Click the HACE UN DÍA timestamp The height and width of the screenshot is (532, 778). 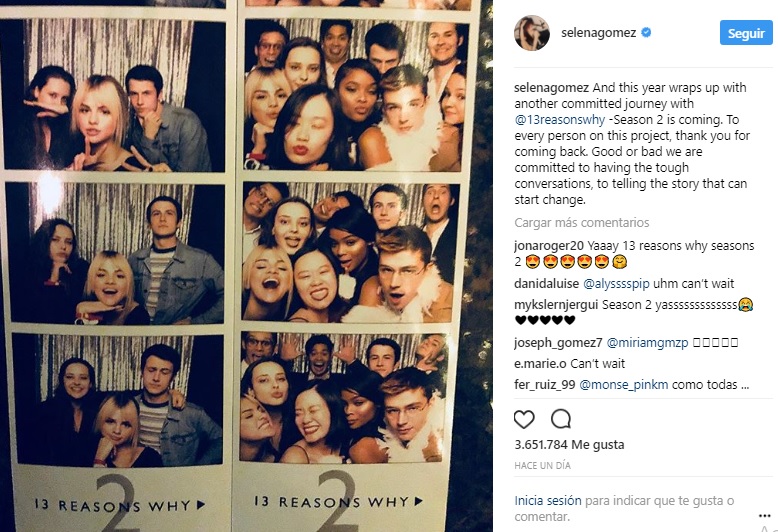[x=542, y=466]
